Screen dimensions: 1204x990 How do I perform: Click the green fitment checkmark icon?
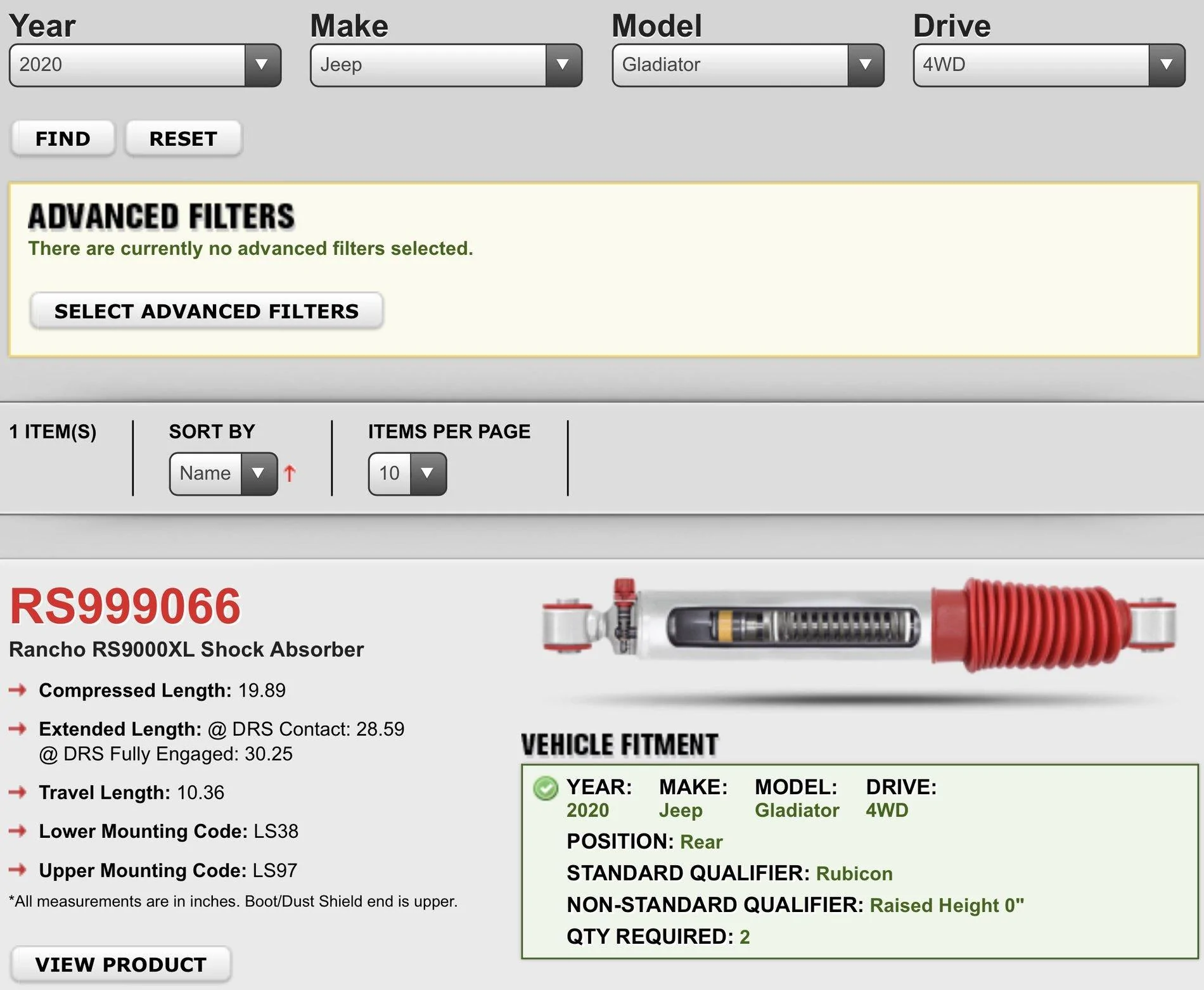[546, 788]
